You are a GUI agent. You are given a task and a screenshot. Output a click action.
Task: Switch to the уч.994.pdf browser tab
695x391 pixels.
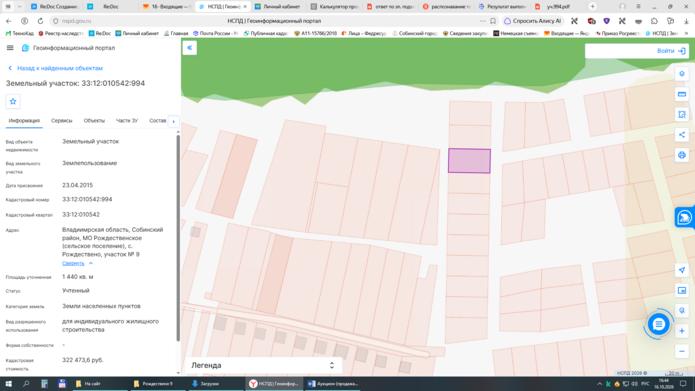click(x=558, y=7)
